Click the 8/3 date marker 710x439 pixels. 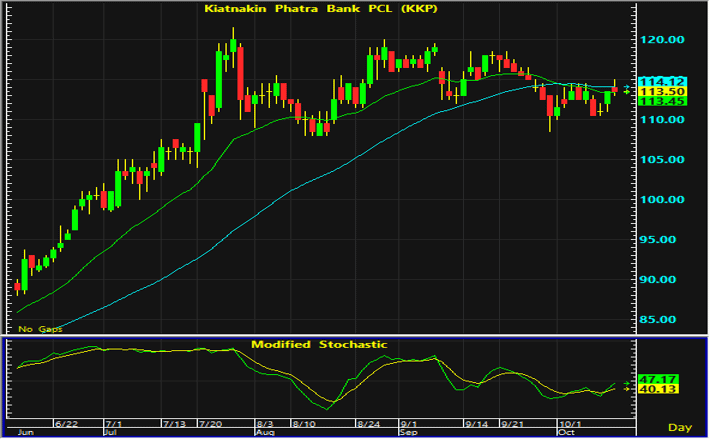pyautogui.click(x=265, y=424)
